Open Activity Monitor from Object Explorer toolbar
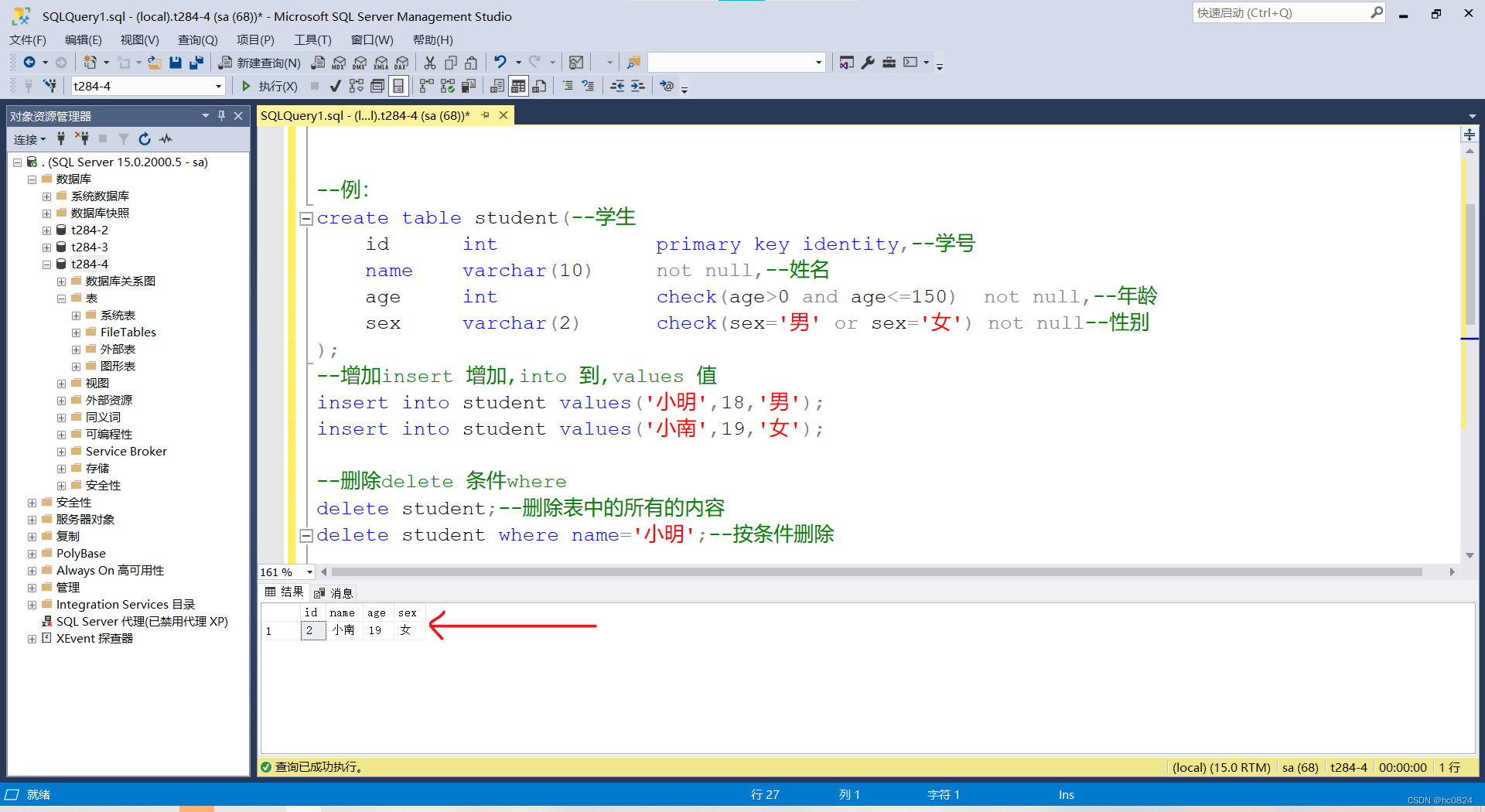1485x812 pixels. (x=166, y=139)
